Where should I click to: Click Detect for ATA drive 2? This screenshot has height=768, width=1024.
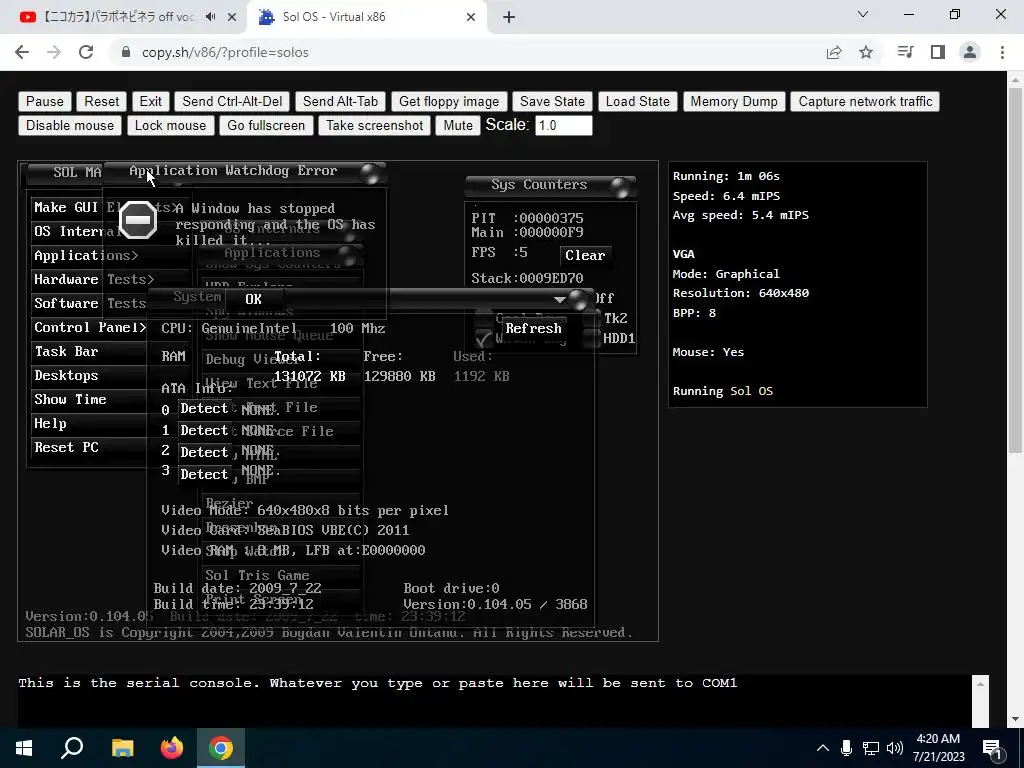click(204, 452)
